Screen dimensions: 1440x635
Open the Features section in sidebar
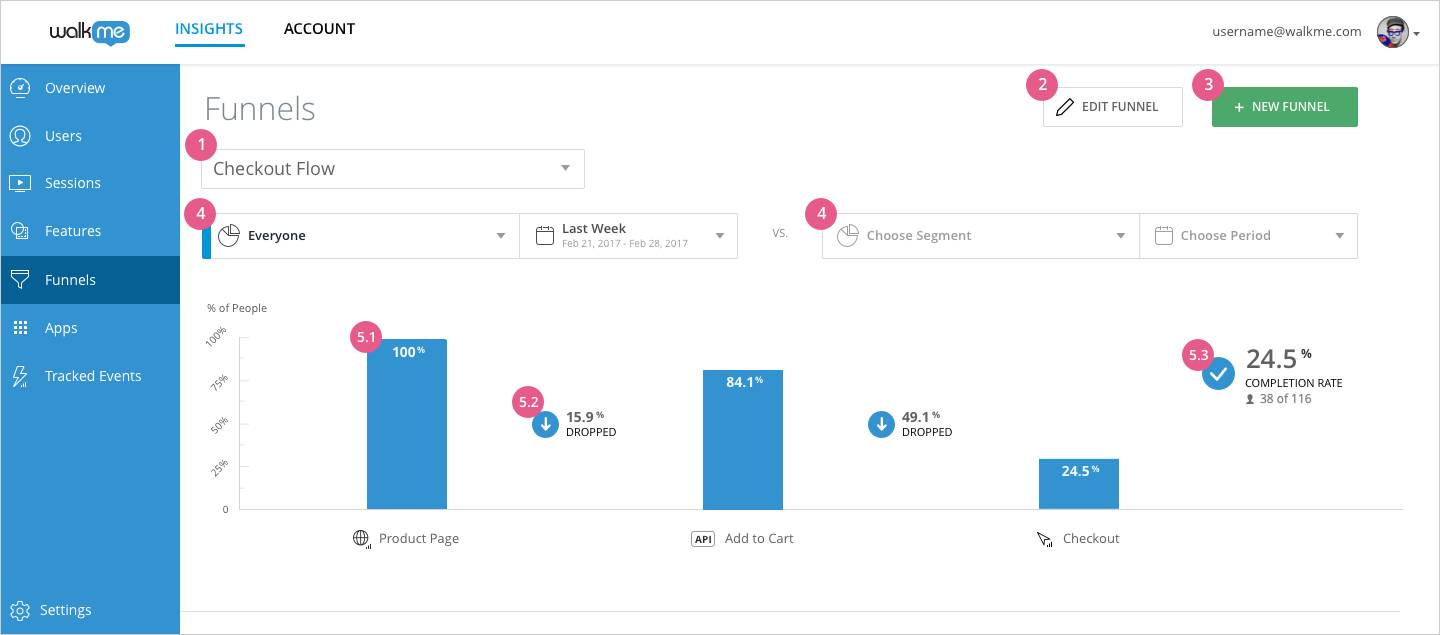point(20,231)
